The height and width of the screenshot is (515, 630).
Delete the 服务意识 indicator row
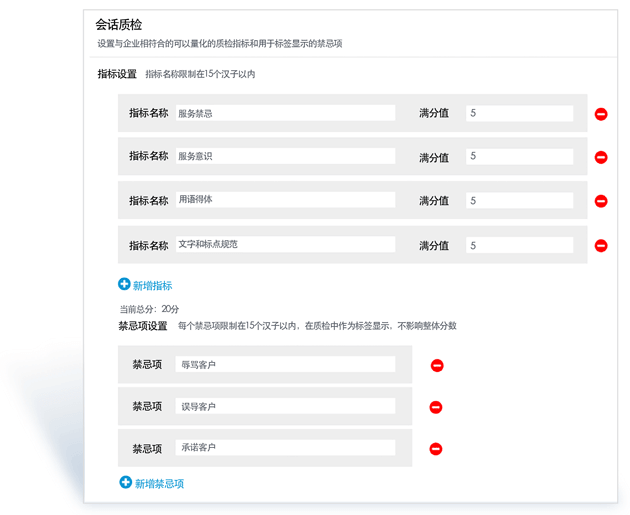pos(601,157)
